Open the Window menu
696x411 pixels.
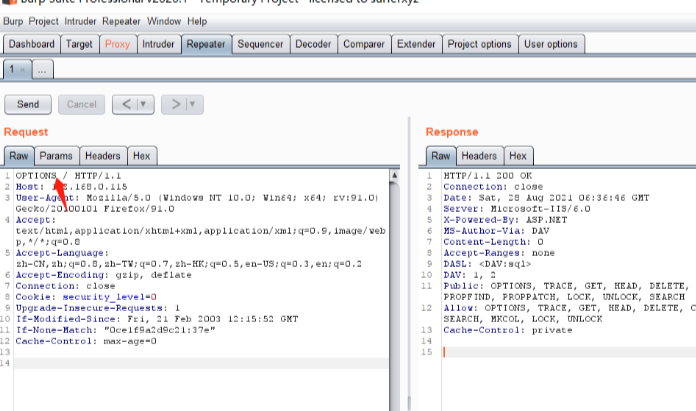tap(164, 21)
